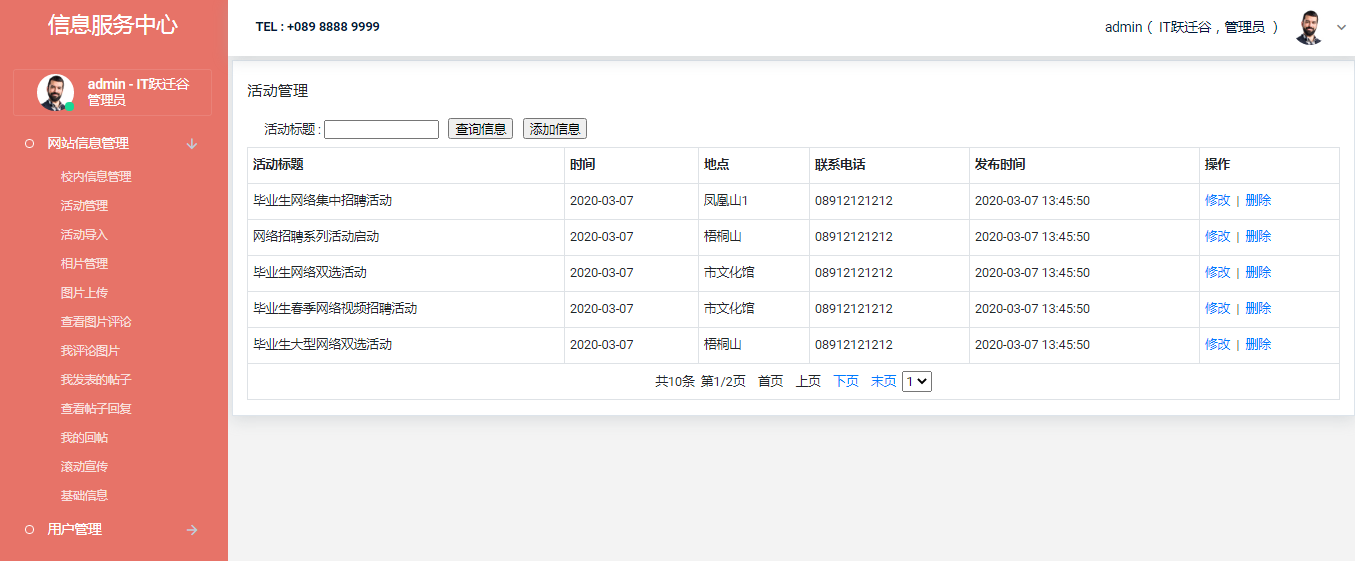
Task: Click 删除 for 网络招聘系列活动启动
Action: point(1258,237)
